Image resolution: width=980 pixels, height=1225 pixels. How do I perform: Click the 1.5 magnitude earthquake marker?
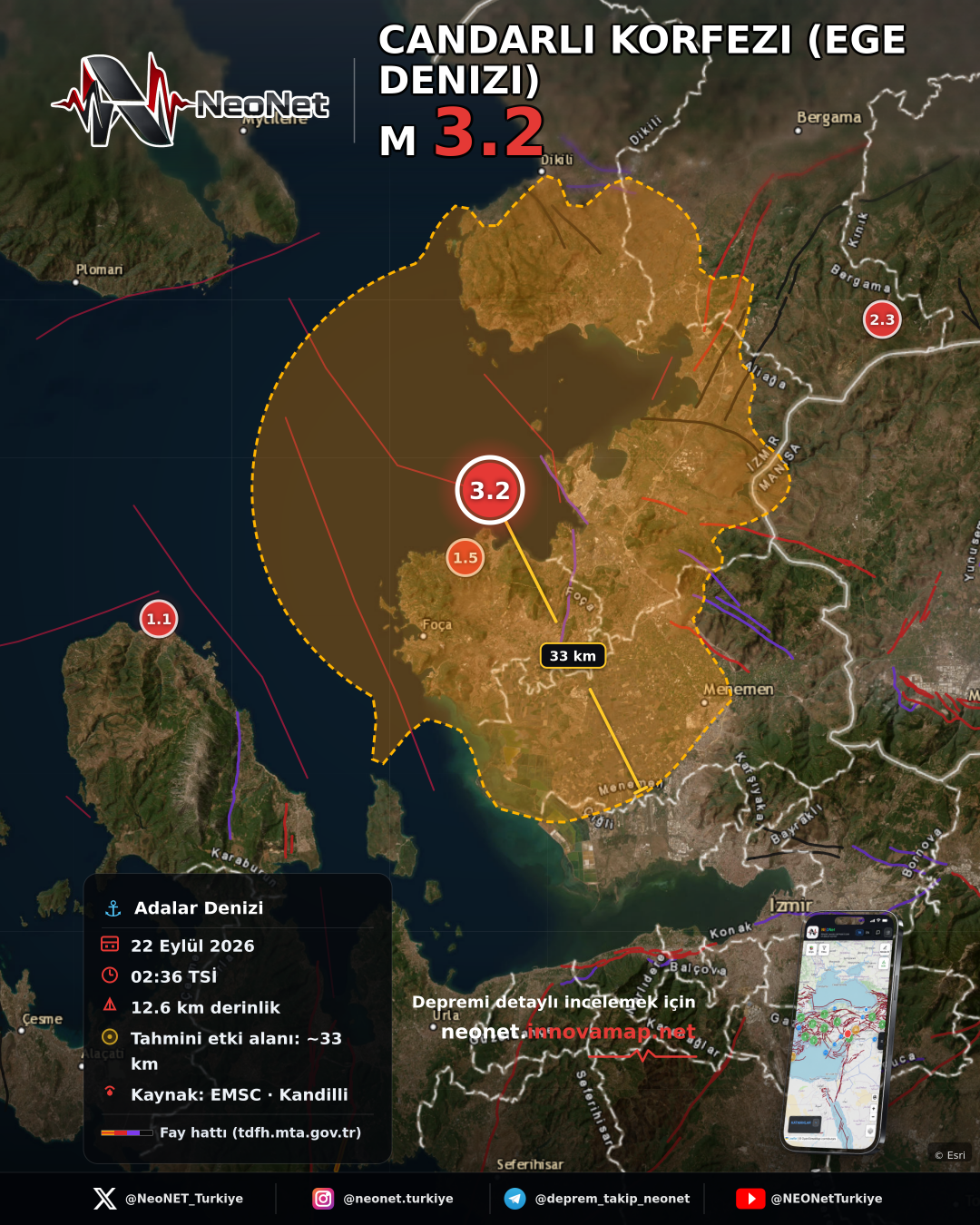[465, 558]
